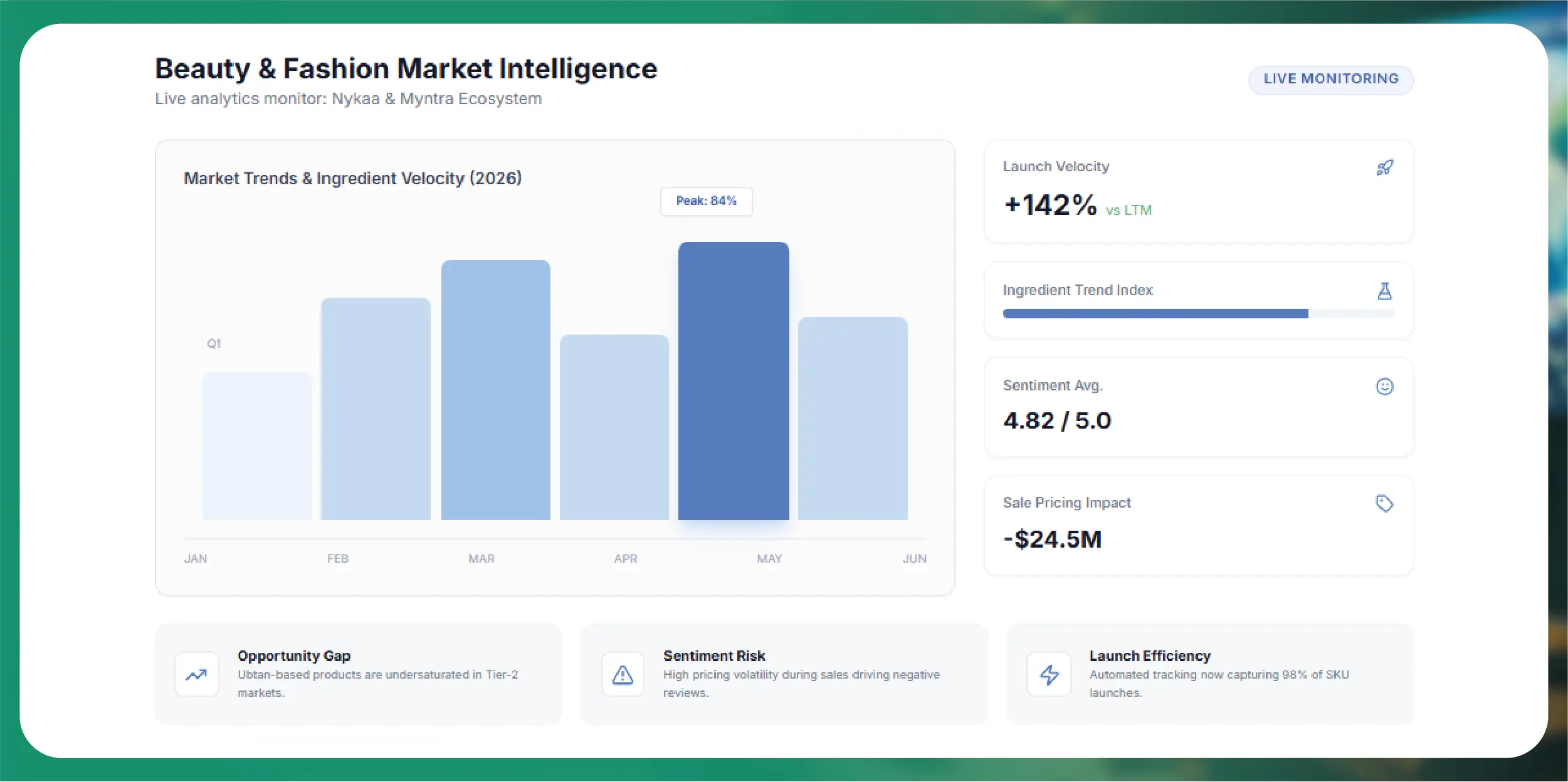Click the rocket icon in Launch Velocity
This screenshot has width=1568, height=782.
(1384, 167)
